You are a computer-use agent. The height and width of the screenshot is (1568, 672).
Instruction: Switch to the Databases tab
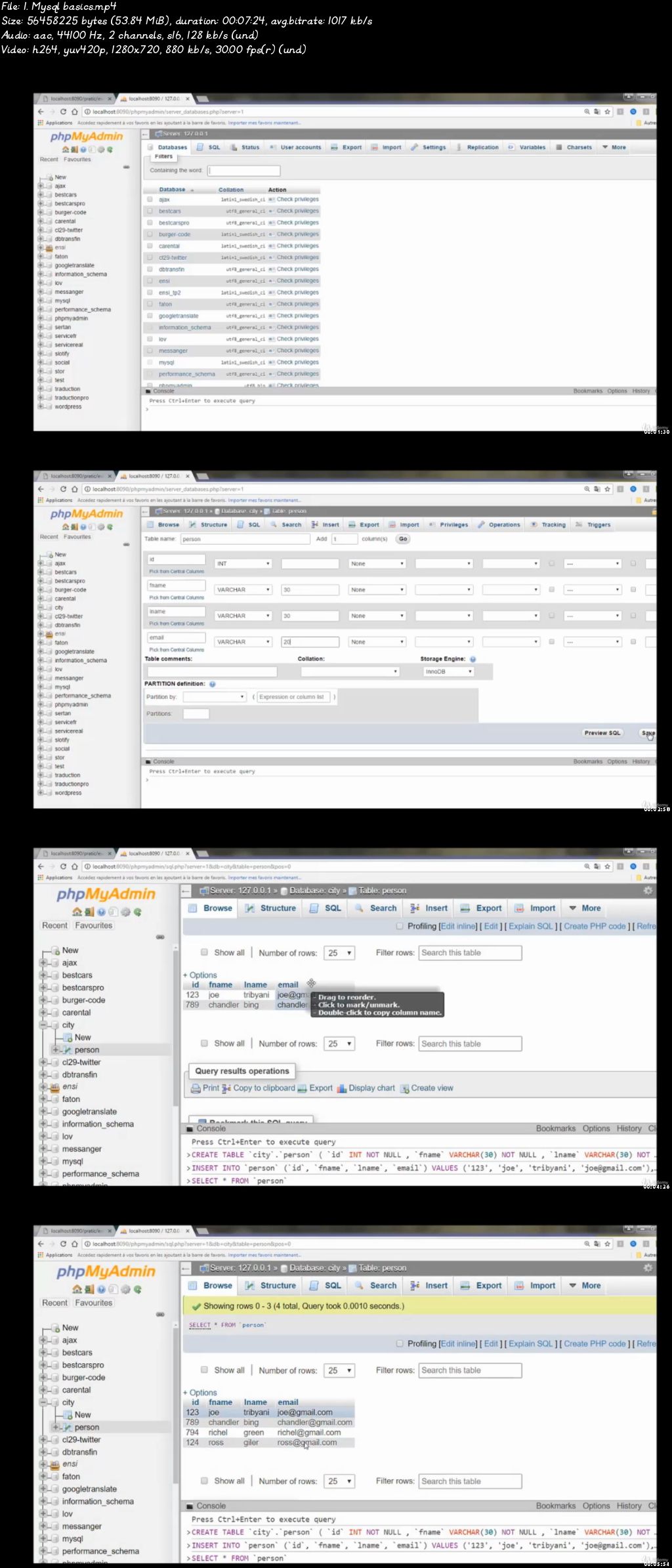[168, 147]
